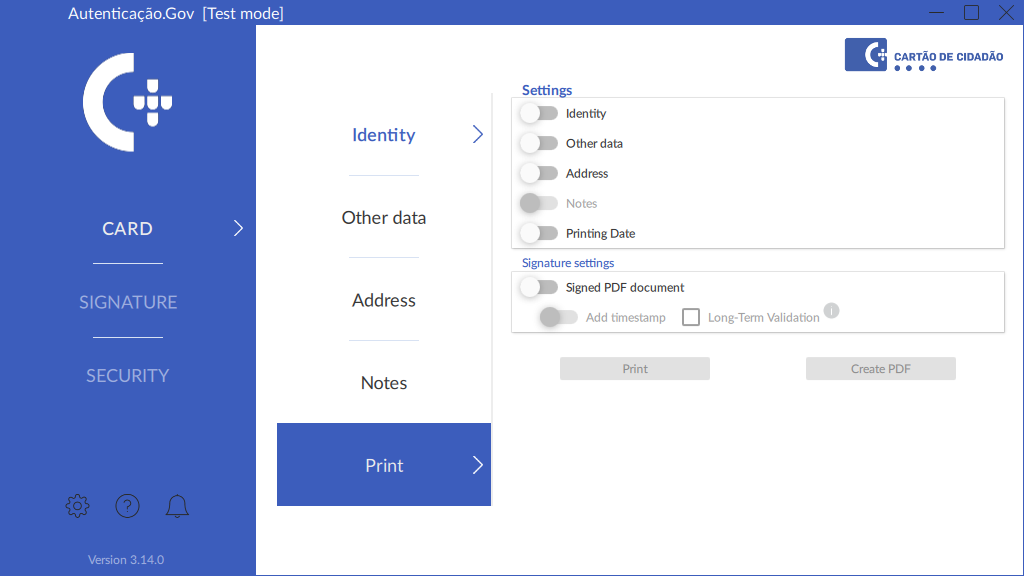Open settings with the gear icon
Image resolution: width=1024 pixels, height=576 pixels.
[77, 506]
